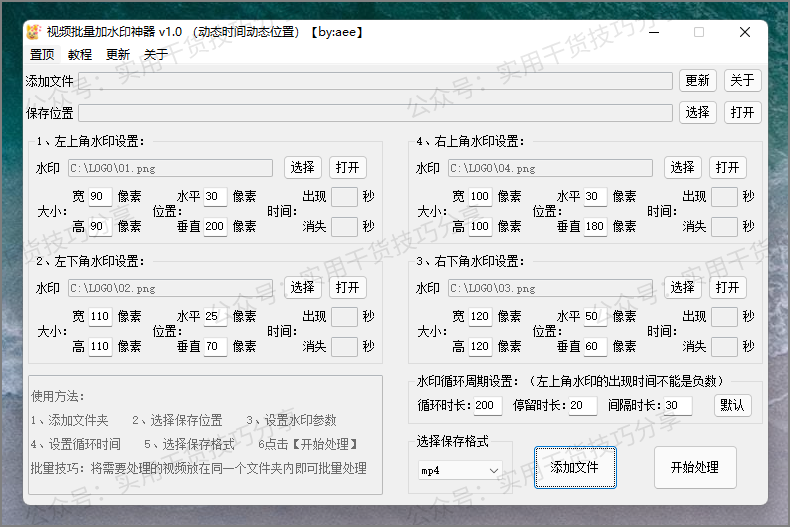
Task: Choose watermark file for 右上角 section
Action: tap(682, 167)
